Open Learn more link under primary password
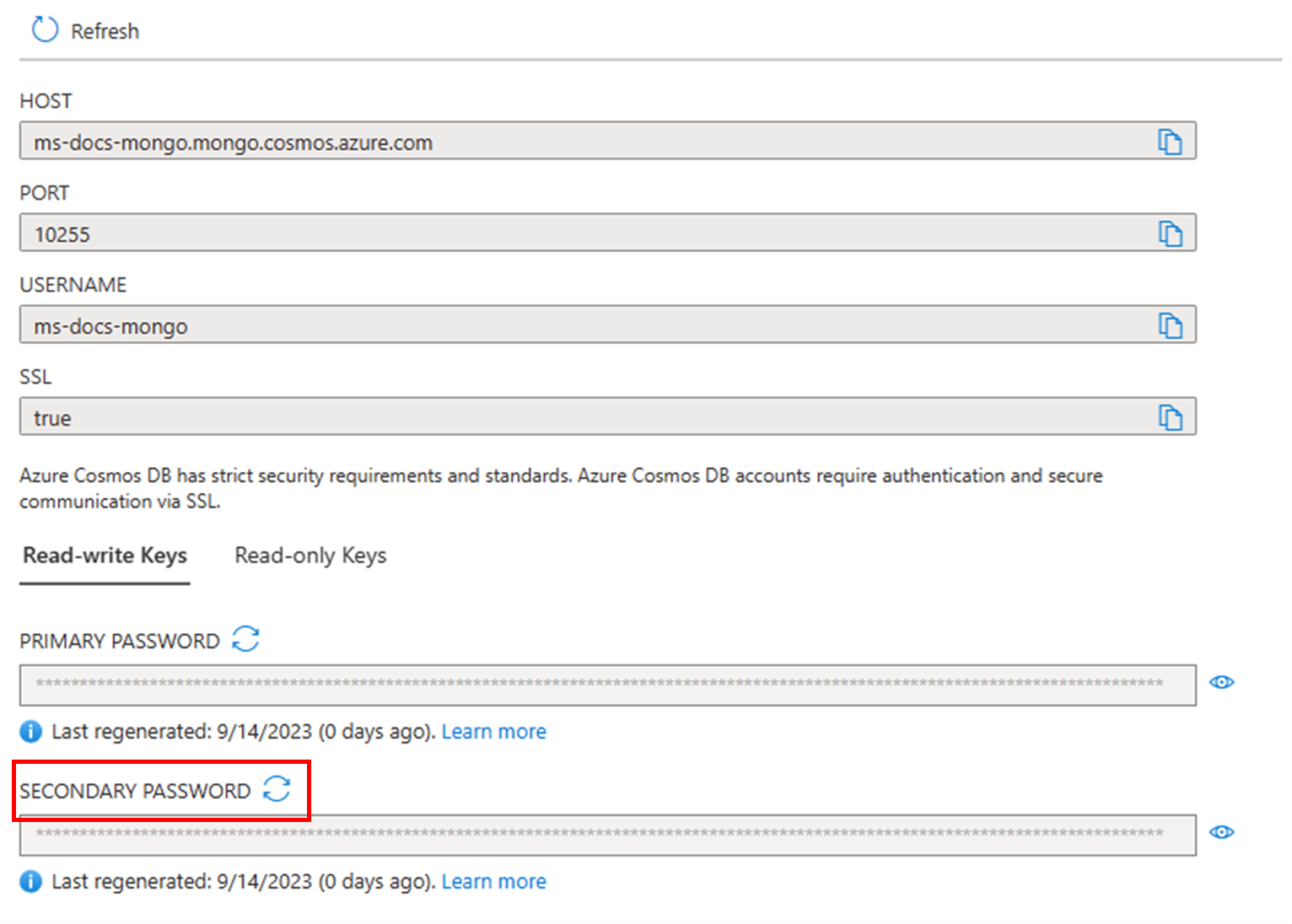Viewport: 1292px width, 924px height. tap(493, 731)
